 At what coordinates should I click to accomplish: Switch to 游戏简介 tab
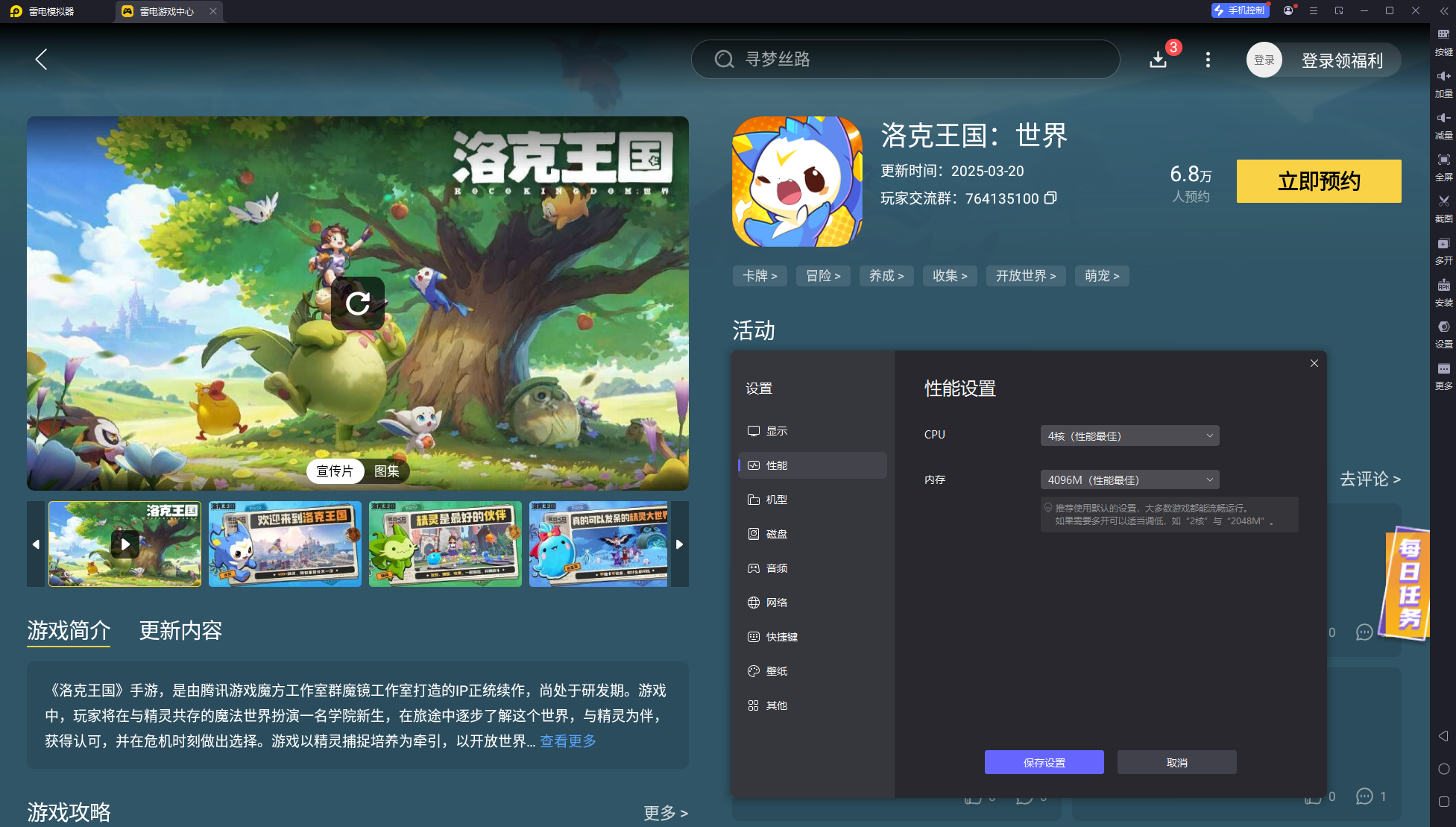pyautogui.click(x=69, y=631)
